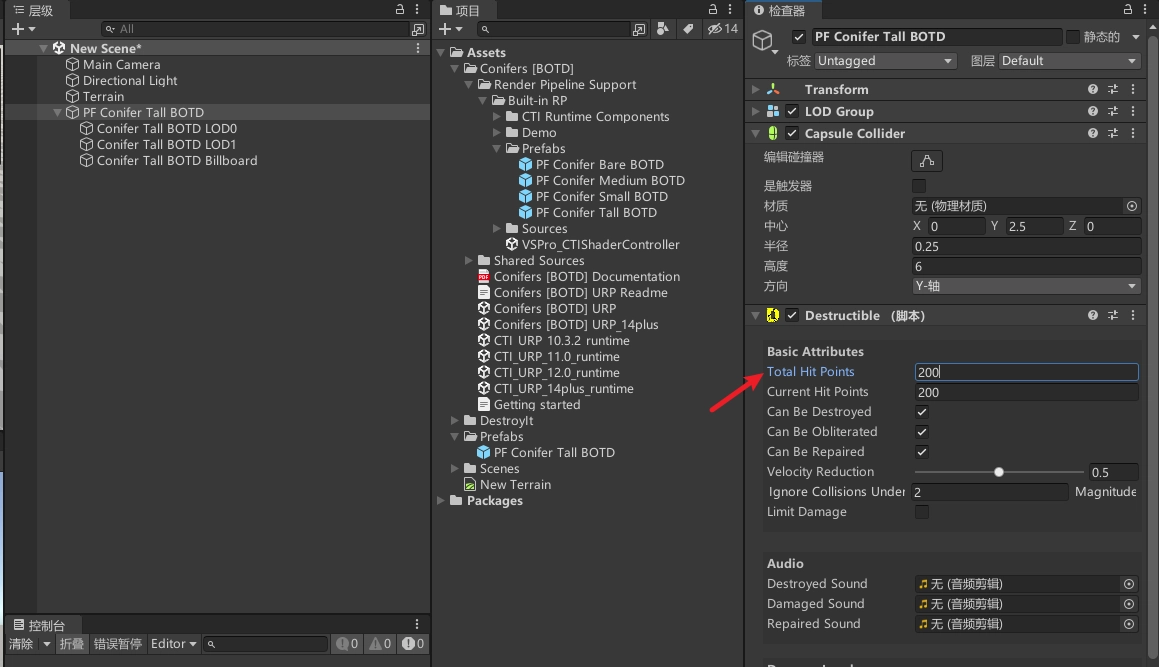Expand the DestroyIt folder
The image size is (1159, 667).
(x=455, y=421)
